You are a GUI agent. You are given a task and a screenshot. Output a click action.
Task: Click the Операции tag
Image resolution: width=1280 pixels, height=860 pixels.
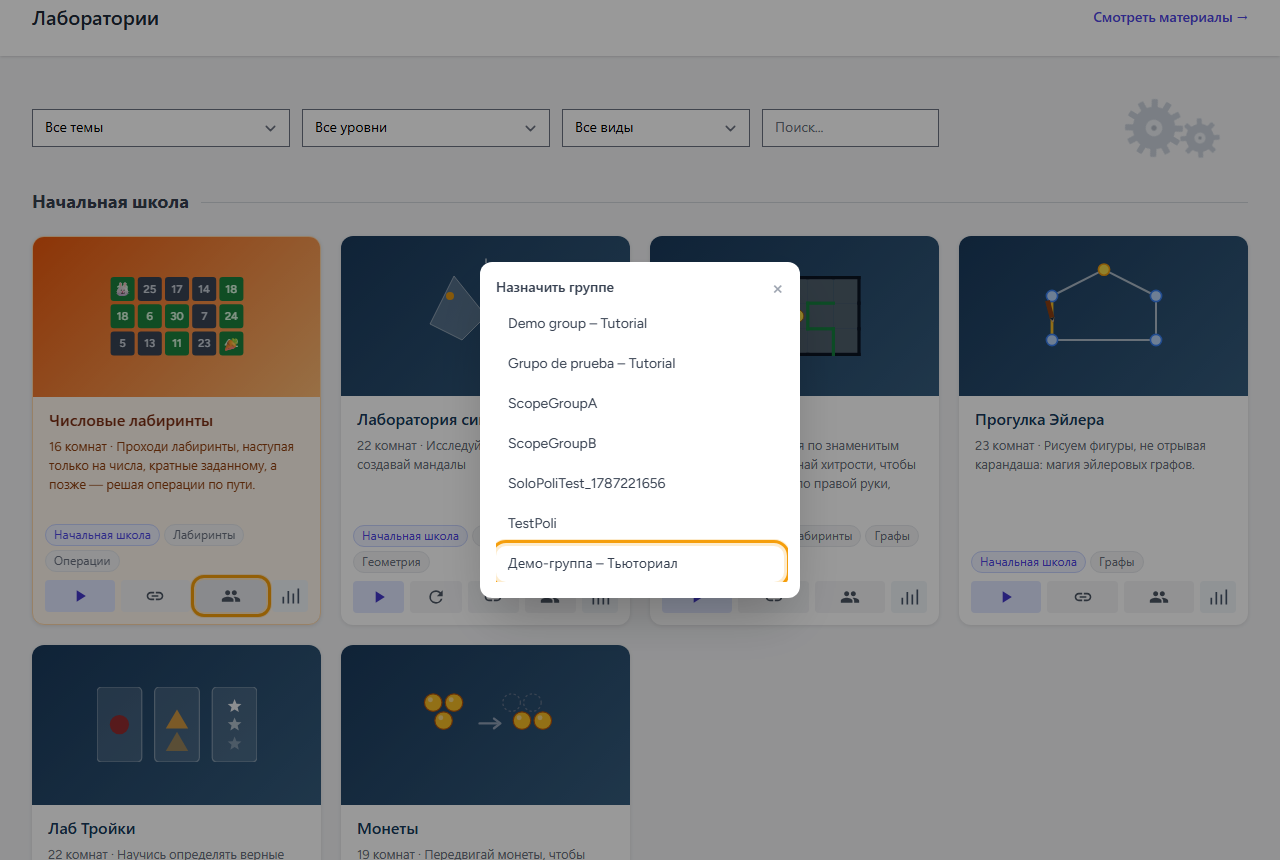[82, 562]
